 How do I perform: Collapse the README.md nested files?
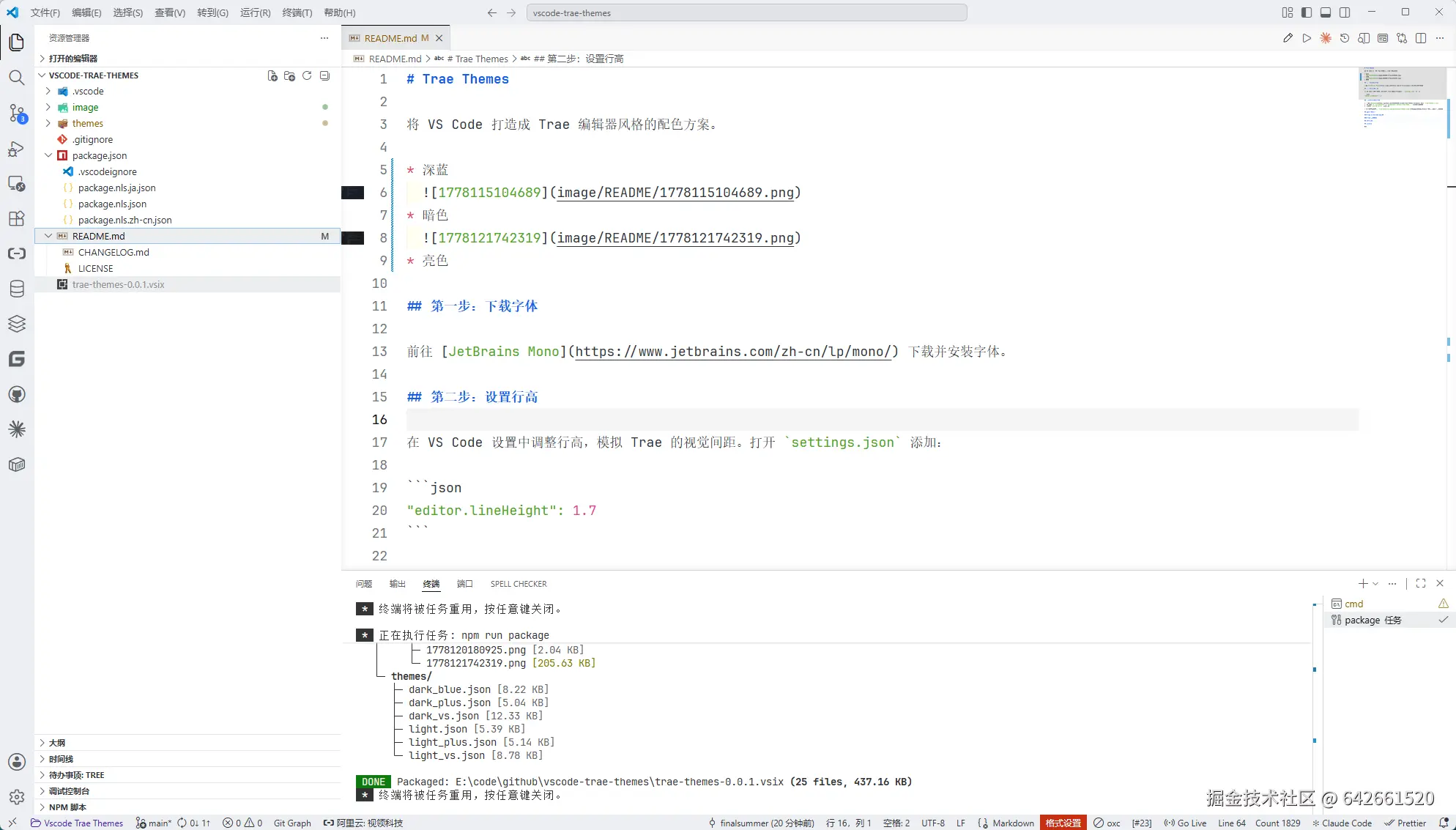[x=48, y=236]
